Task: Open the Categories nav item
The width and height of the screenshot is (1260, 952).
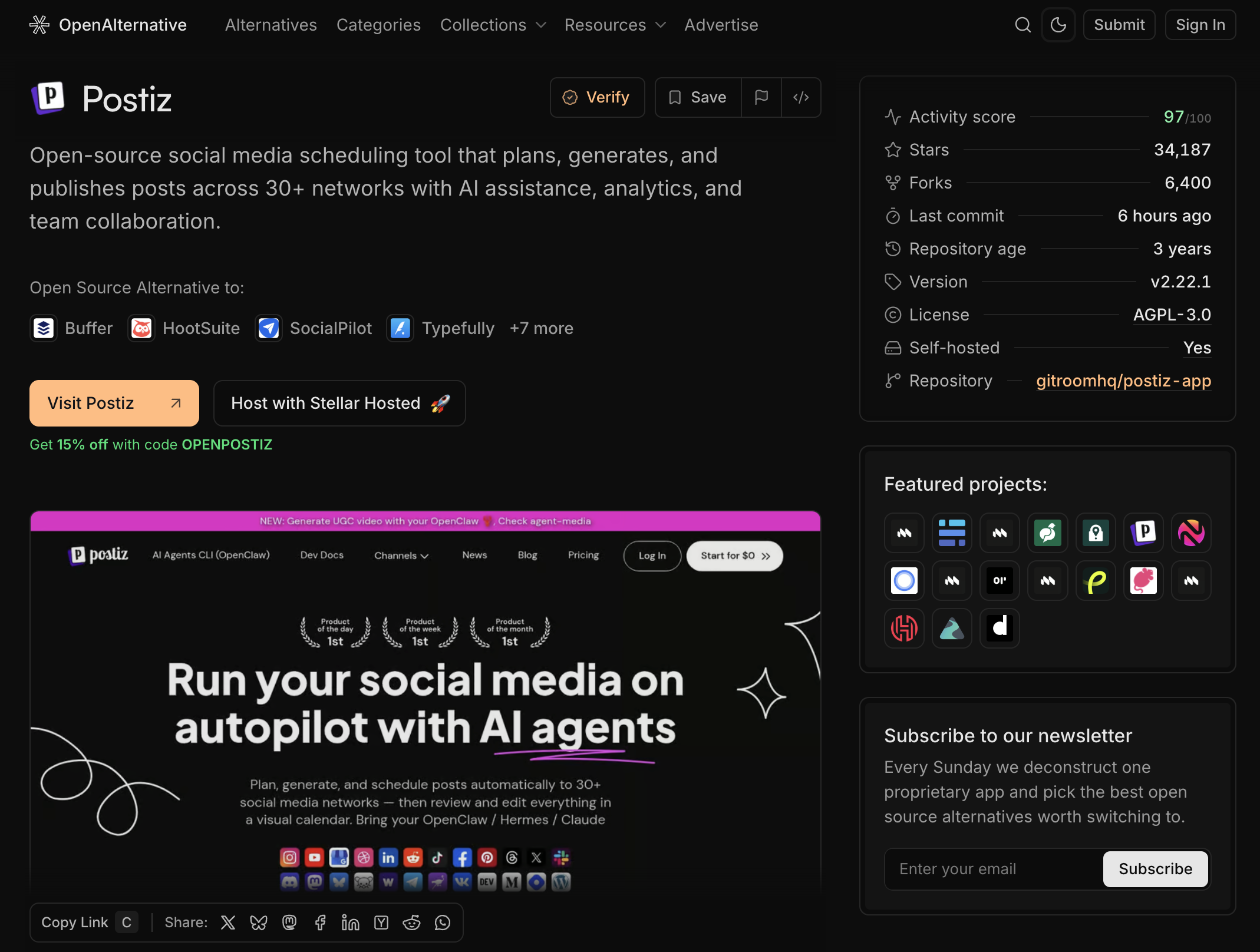Action: click(378, 25)
